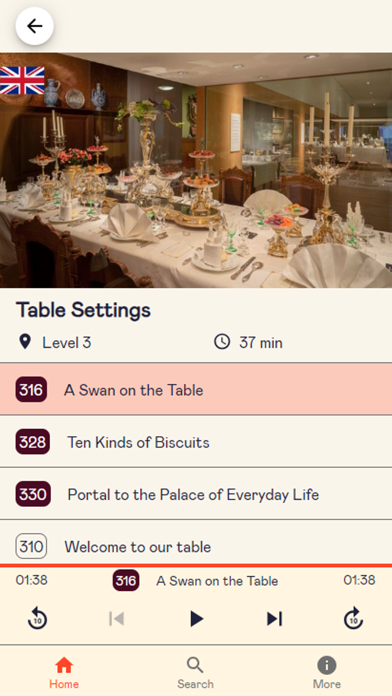Image resolution: width=392 pixels, height=696 pixels.
Task: Open the Search tab
Action: coord(195,672)
